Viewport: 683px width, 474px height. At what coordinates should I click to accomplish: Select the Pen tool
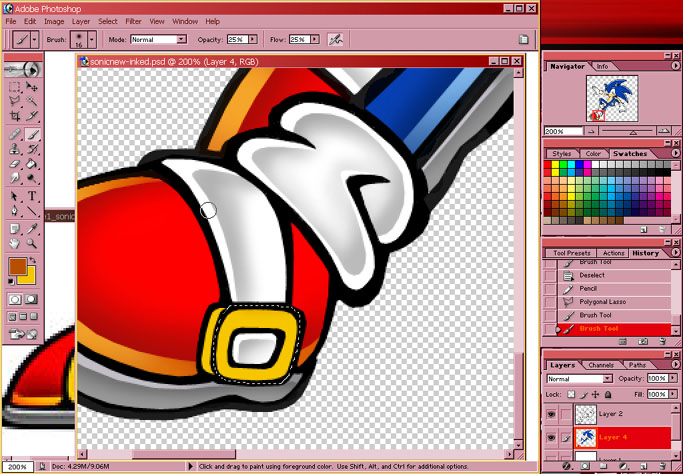tap(15, 211)
